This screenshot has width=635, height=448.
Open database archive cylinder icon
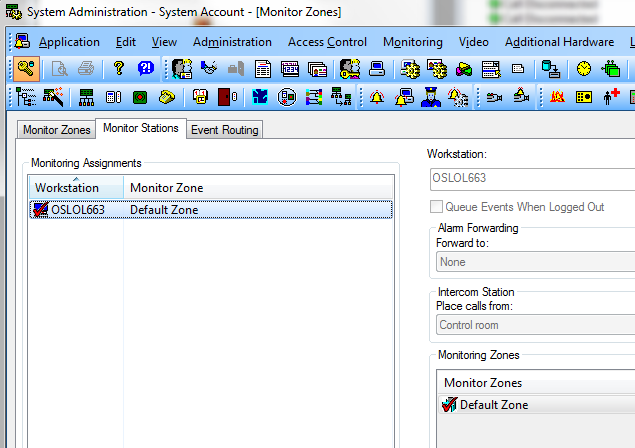click(x=551, y=69)
